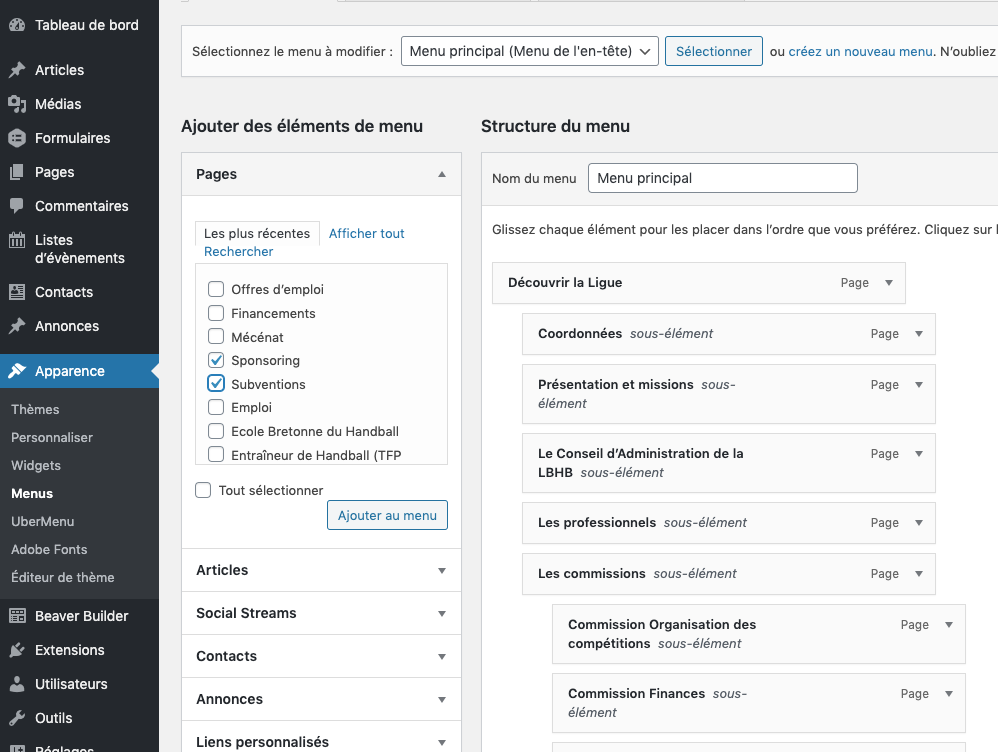Click the Beaver Builder icon
This screenshot has width=998, height=752.
[17, 616]
